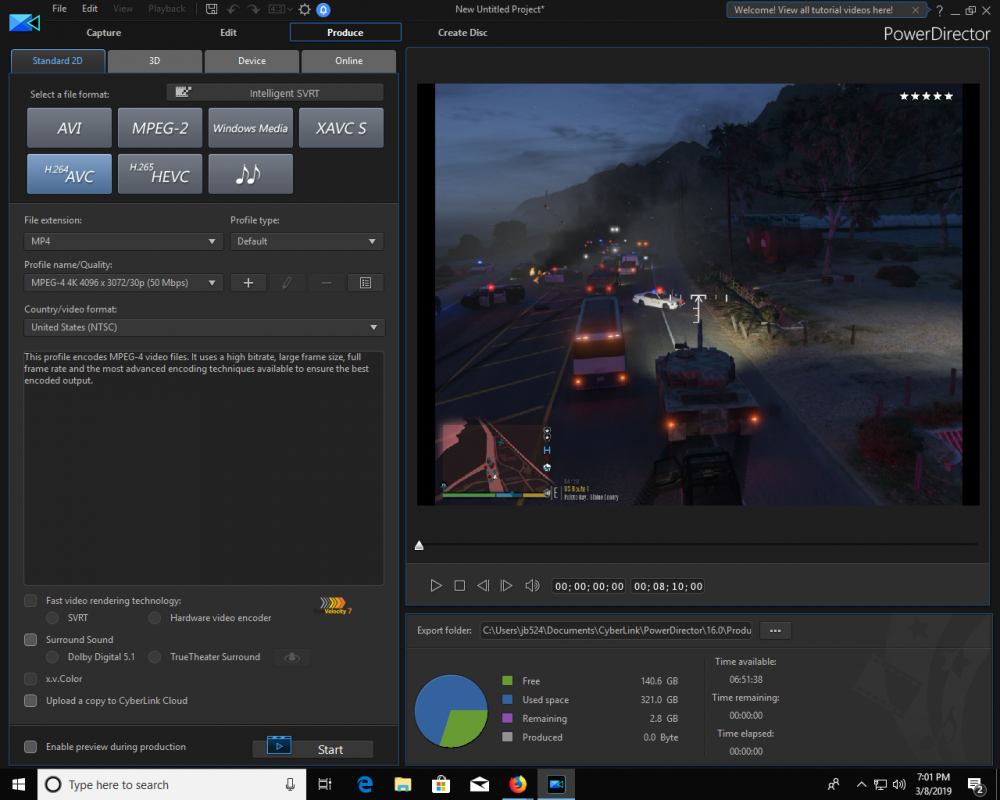
Task: Select the XAVC S file format
Action: [341, 127]
